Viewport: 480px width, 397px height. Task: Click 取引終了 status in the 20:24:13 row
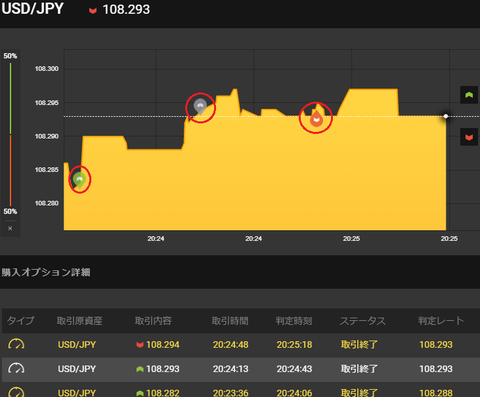[359, 369]
